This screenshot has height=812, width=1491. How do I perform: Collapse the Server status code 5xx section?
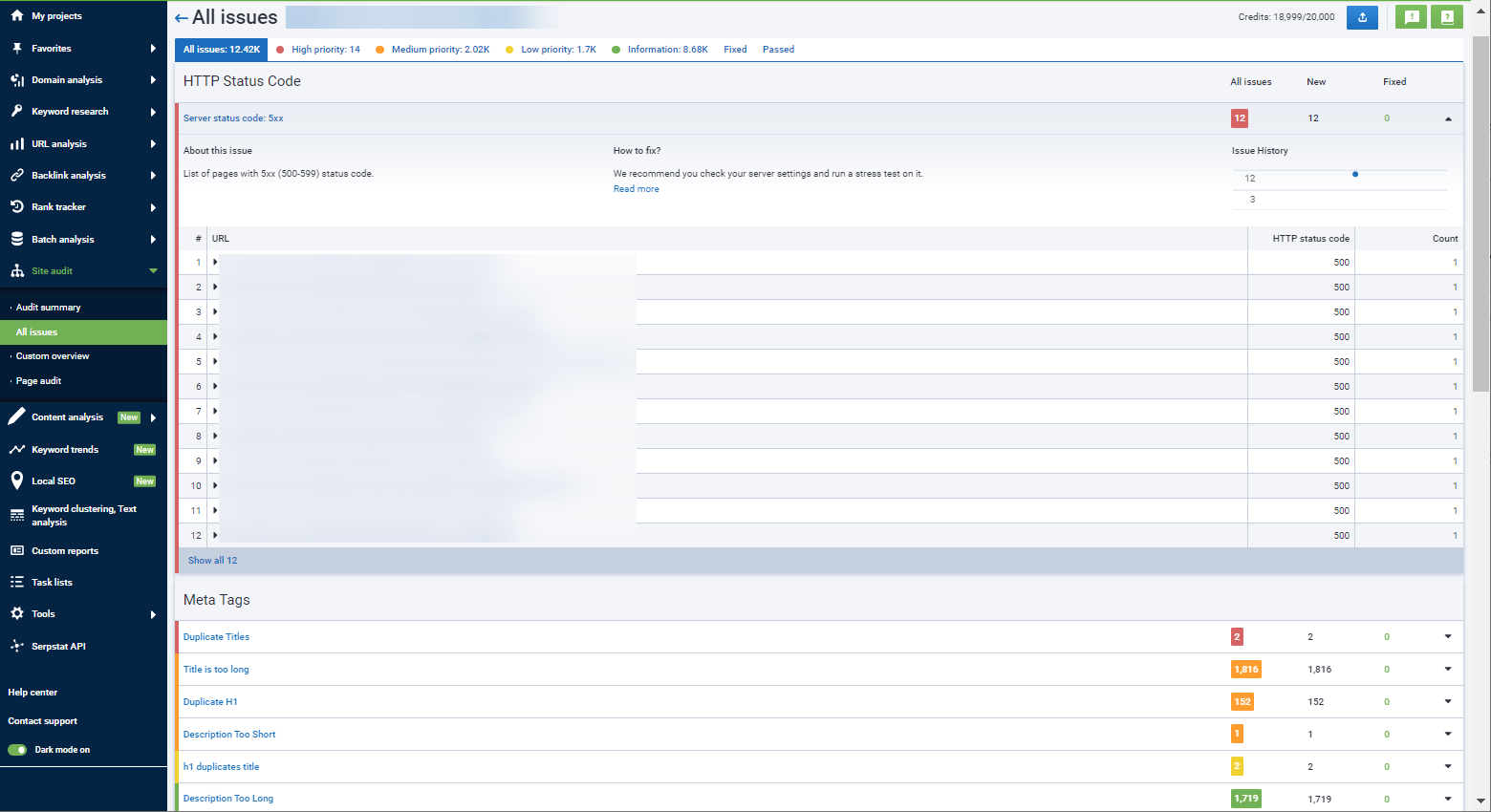point(1448,118)
